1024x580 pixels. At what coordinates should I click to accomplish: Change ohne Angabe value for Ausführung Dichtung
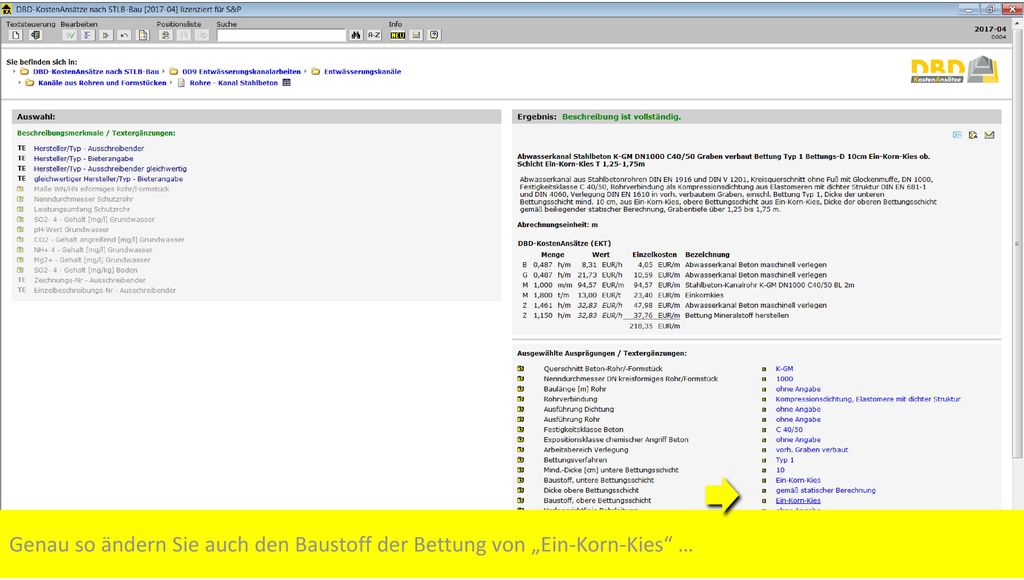(798, 410)
